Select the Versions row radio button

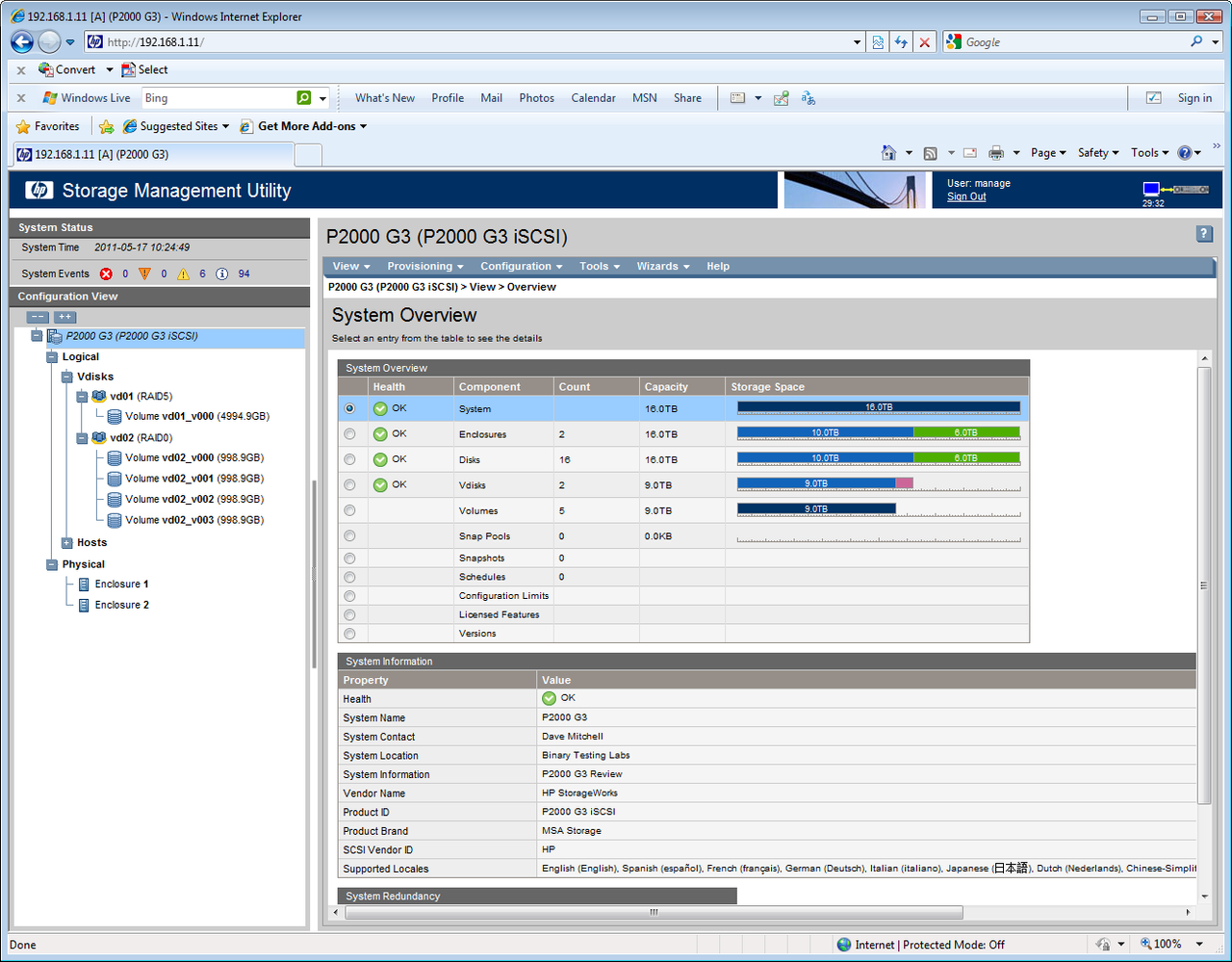[349, 634]
